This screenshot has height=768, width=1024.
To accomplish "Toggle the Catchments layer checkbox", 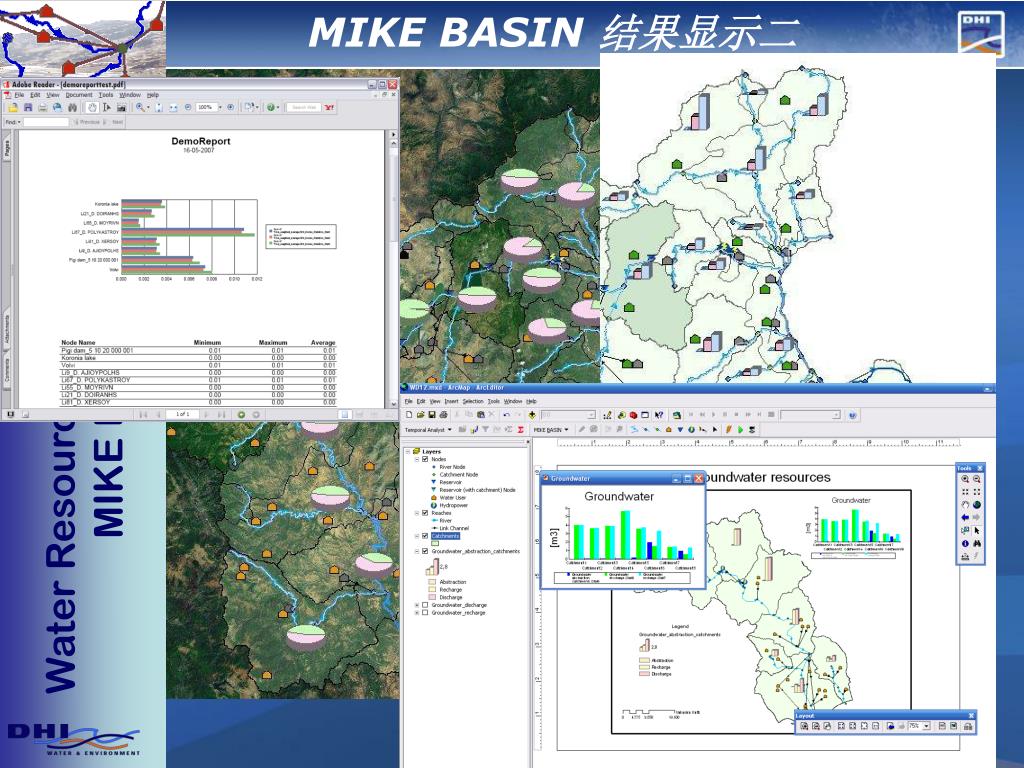I will tap(425, 536).
